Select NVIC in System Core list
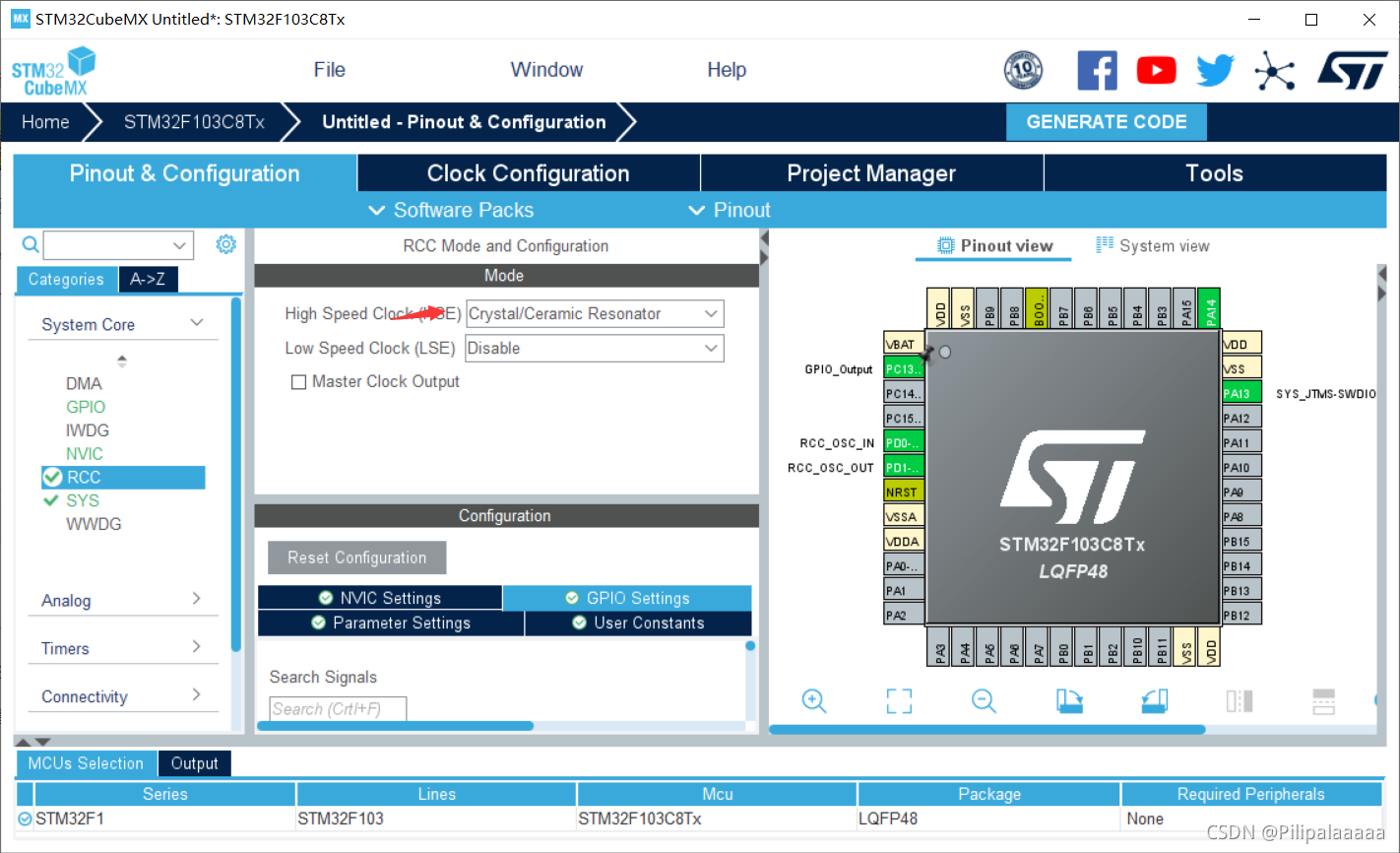The height and width of the screenshot is (853, 1400). [x=85, y=454]
